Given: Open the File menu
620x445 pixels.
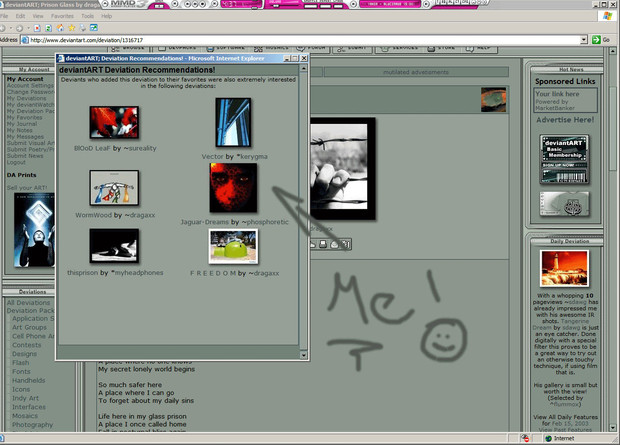Looking at the screenshot, I should 4,16.
